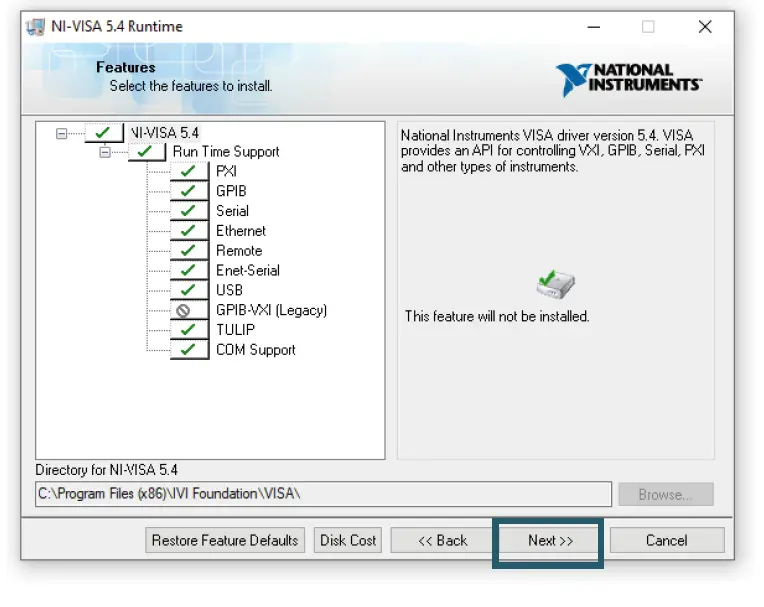Viewport: 764px width, 607px height.
Task: Select the GPIB feature label
Action: pyautogui.click(x=231, y=191)
